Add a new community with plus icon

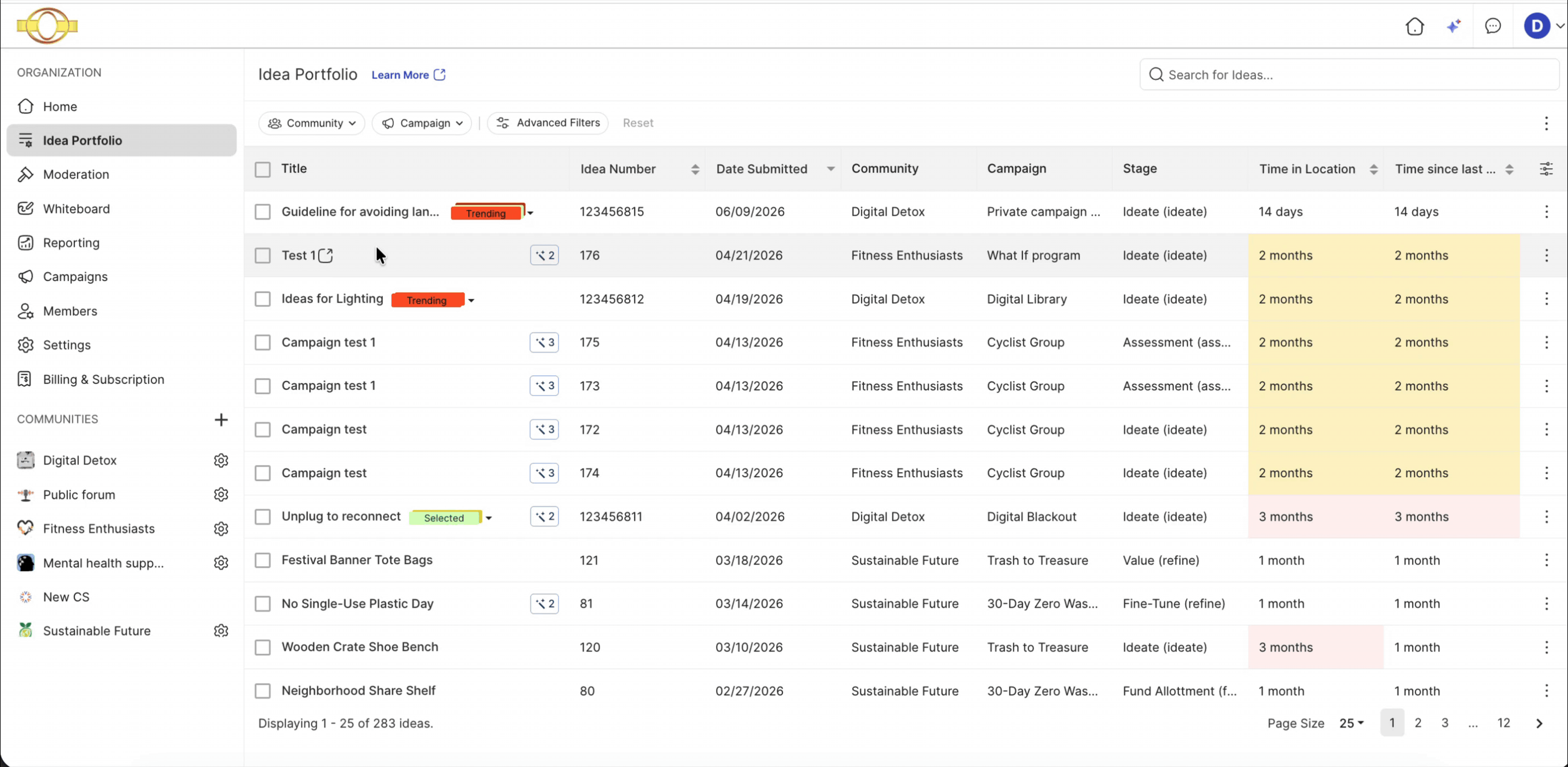pos(221,420)
